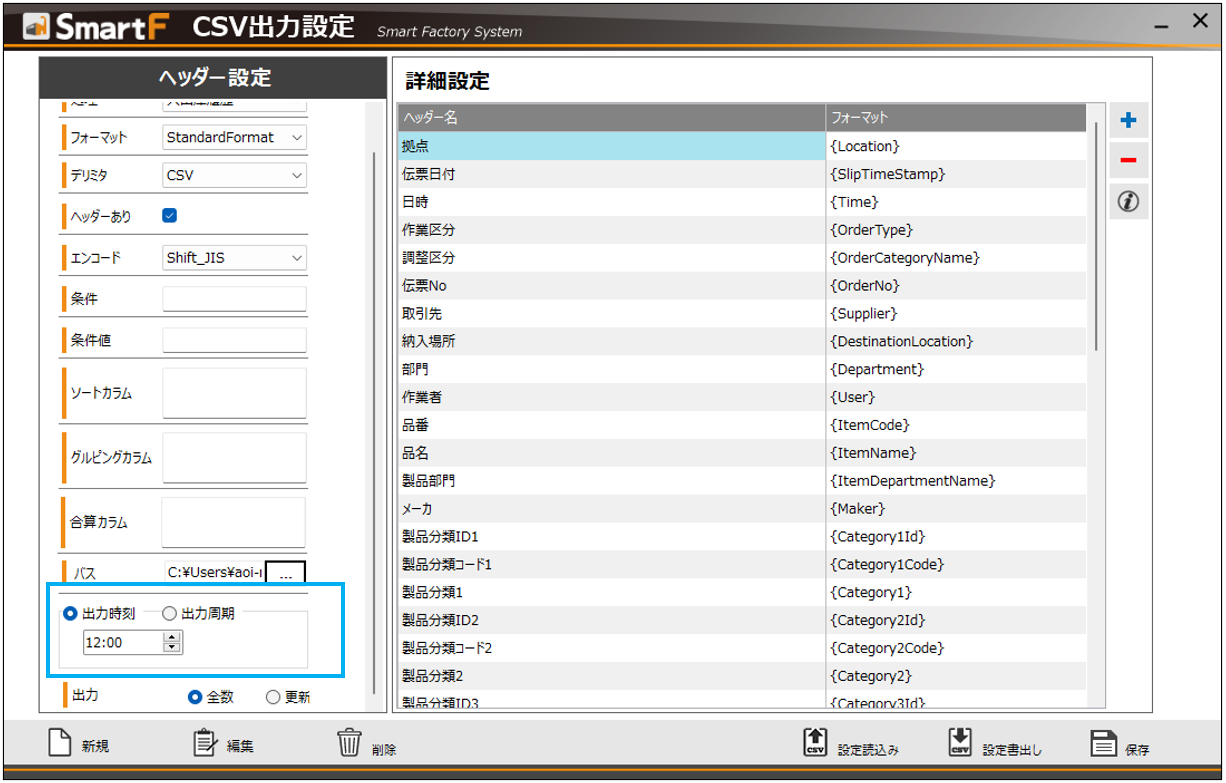Click the 新規 new document icon

click(x=61, y=743)
